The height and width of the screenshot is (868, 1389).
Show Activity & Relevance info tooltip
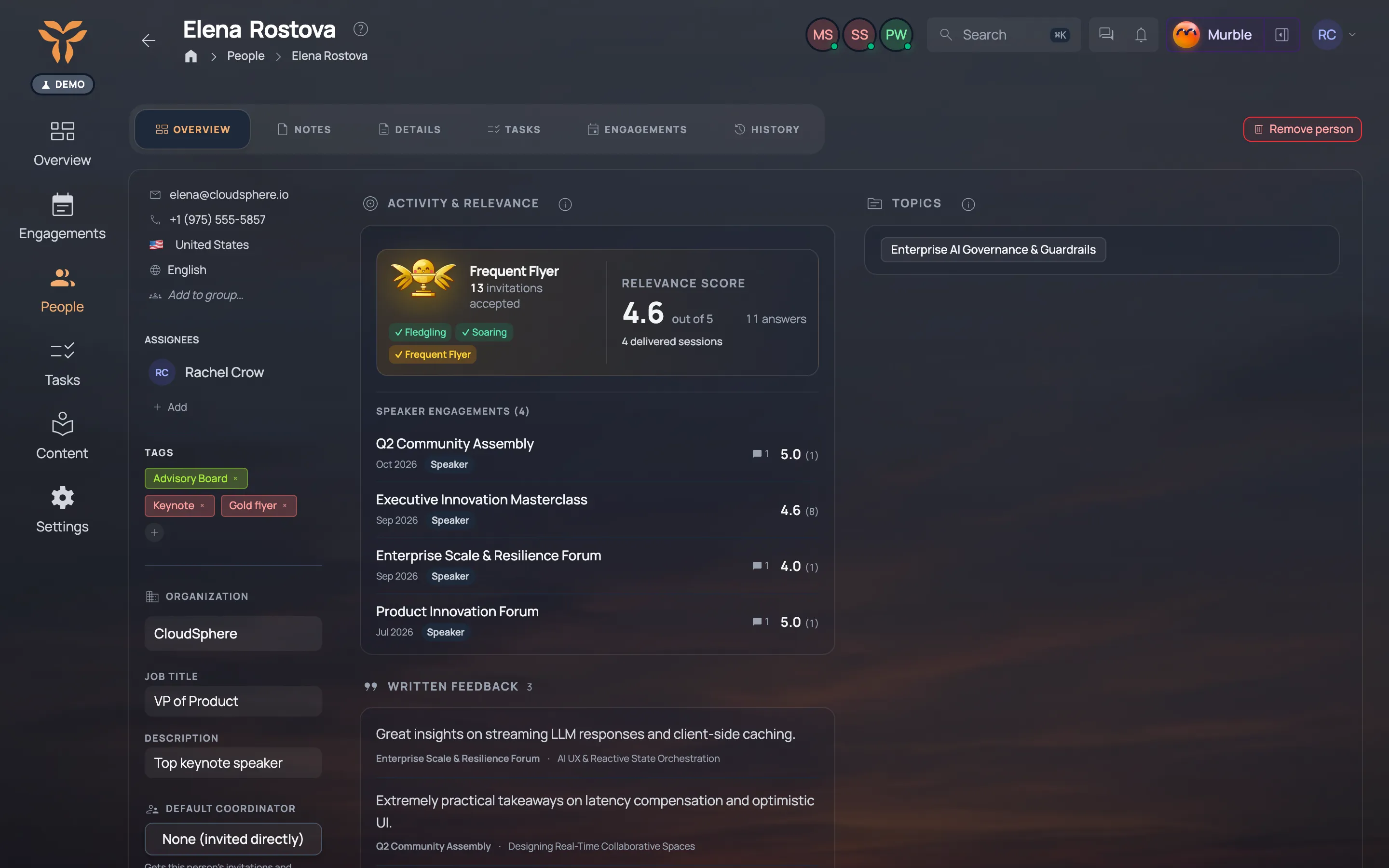[565, 204]
